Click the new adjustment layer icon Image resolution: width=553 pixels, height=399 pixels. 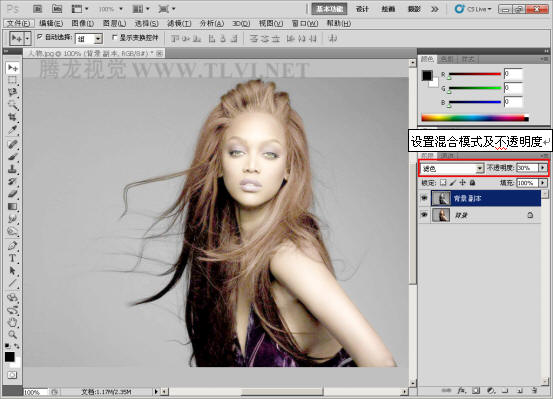click(x=491, y=391)
